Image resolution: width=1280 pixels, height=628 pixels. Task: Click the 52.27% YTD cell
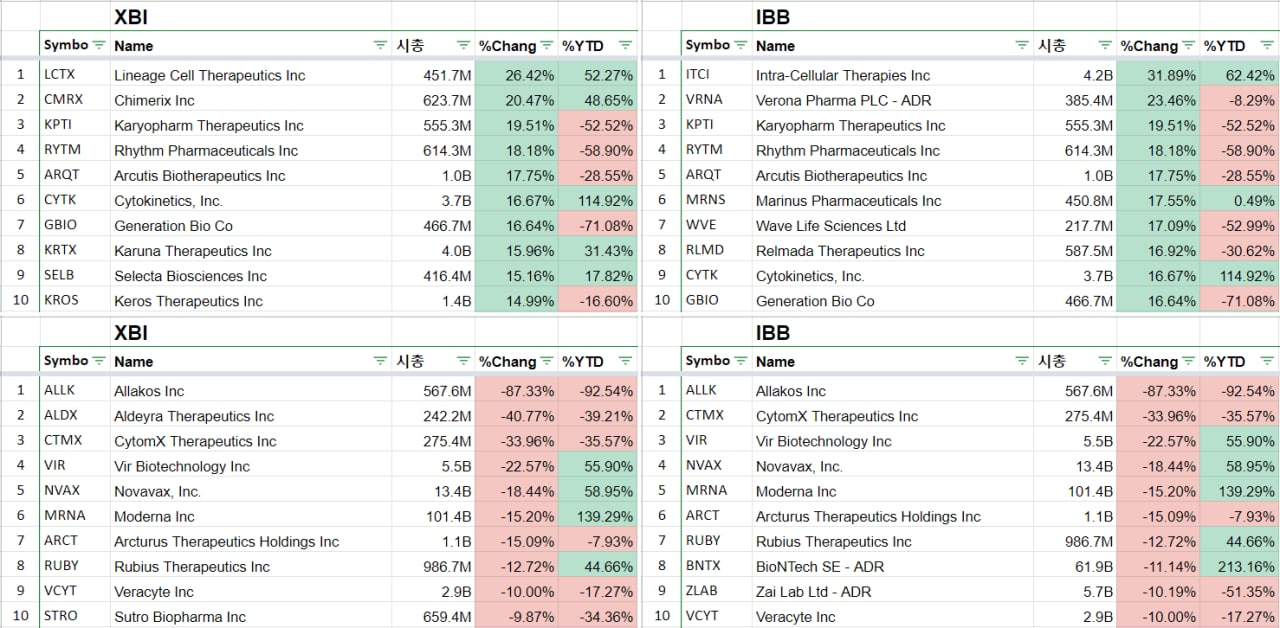598,75
